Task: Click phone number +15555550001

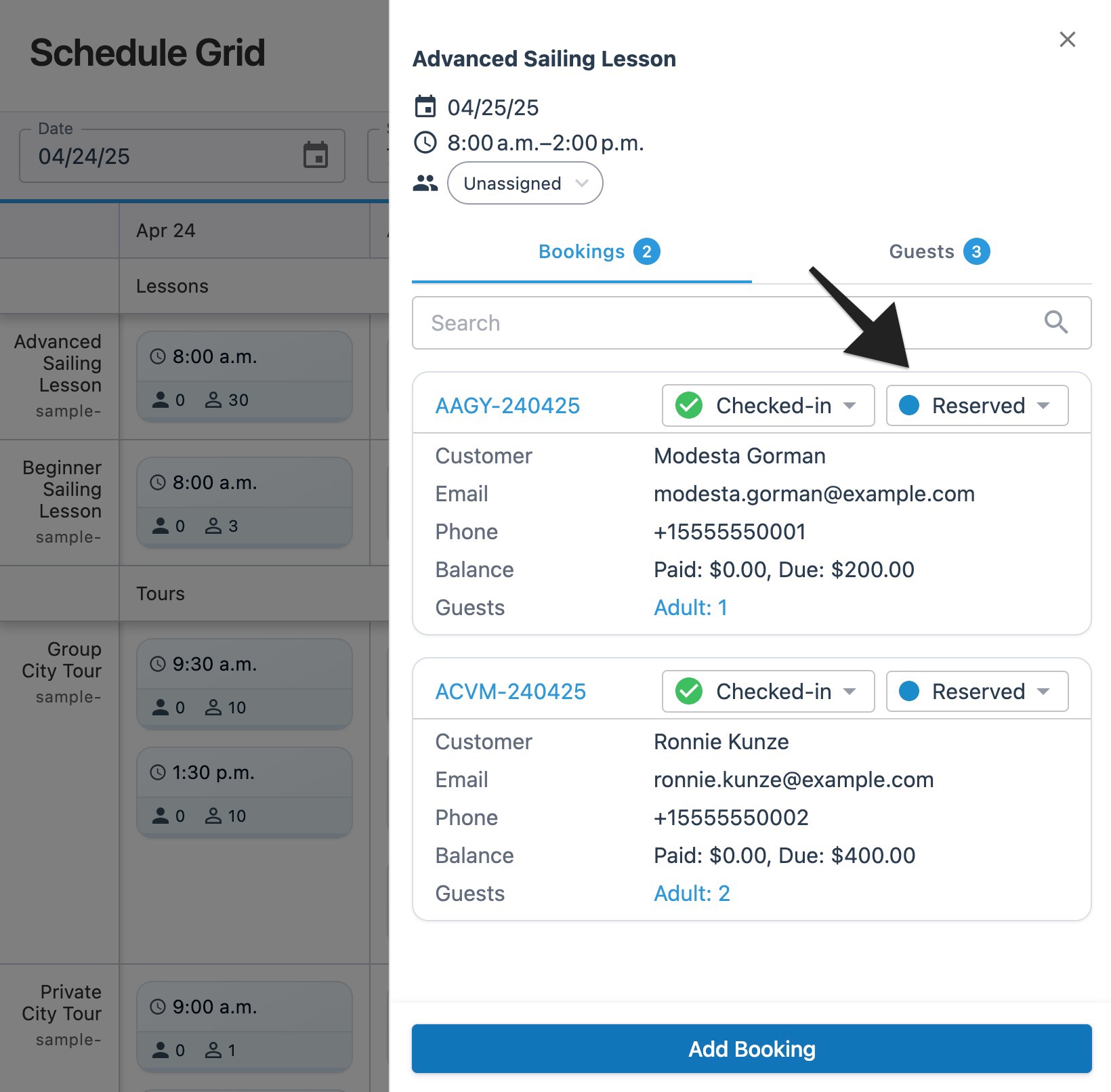Action: tap(730, 532)
